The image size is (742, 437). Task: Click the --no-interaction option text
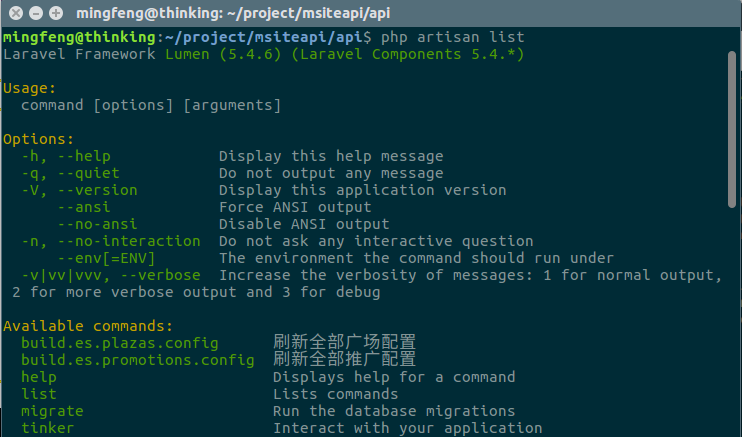coord(129,241)
